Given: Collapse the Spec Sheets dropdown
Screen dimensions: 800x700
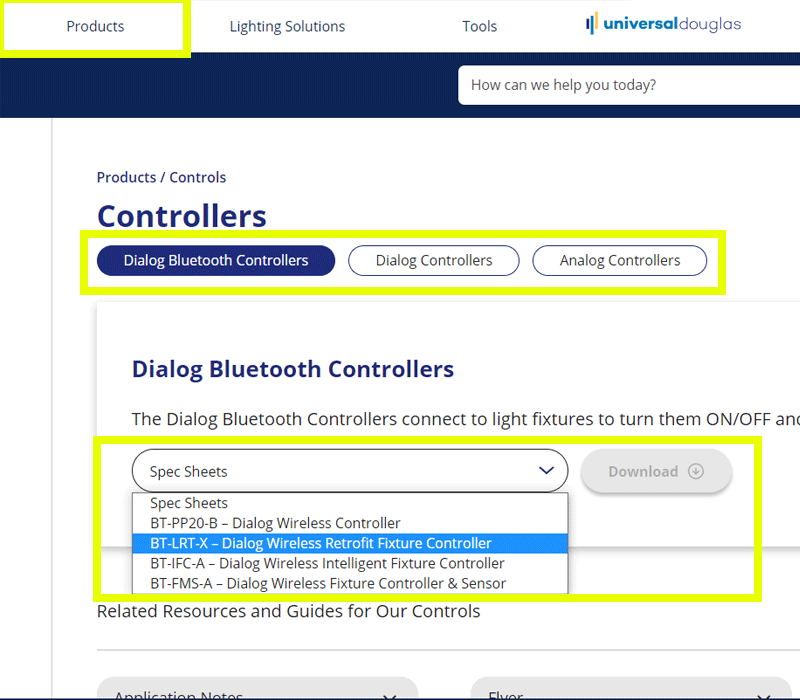Looking at the screenshot, I should point(350,471).
